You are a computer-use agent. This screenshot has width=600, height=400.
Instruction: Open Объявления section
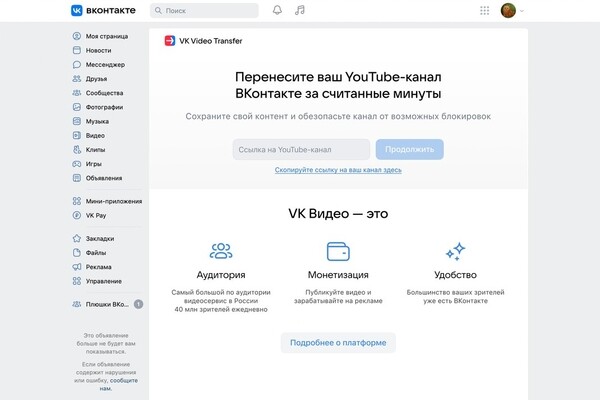(x=104, y=178)
